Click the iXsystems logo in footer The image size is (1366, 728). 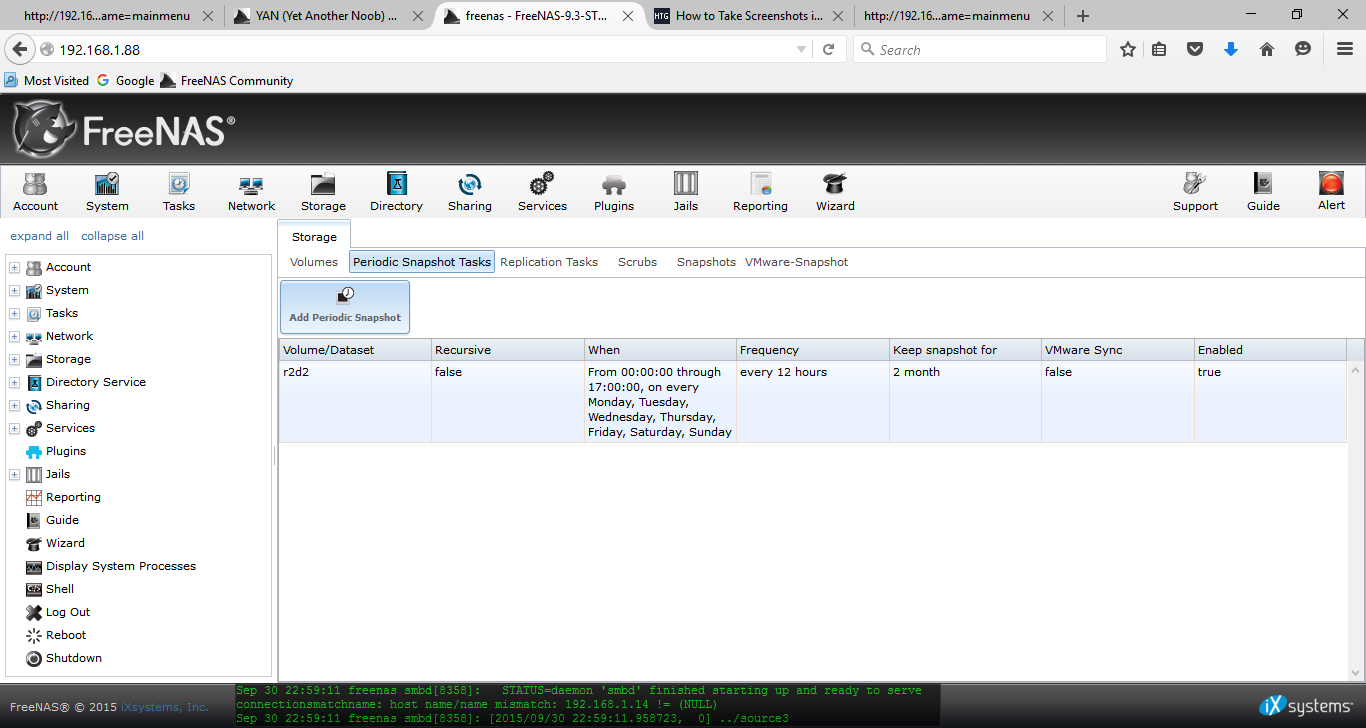coord(1306,706)
